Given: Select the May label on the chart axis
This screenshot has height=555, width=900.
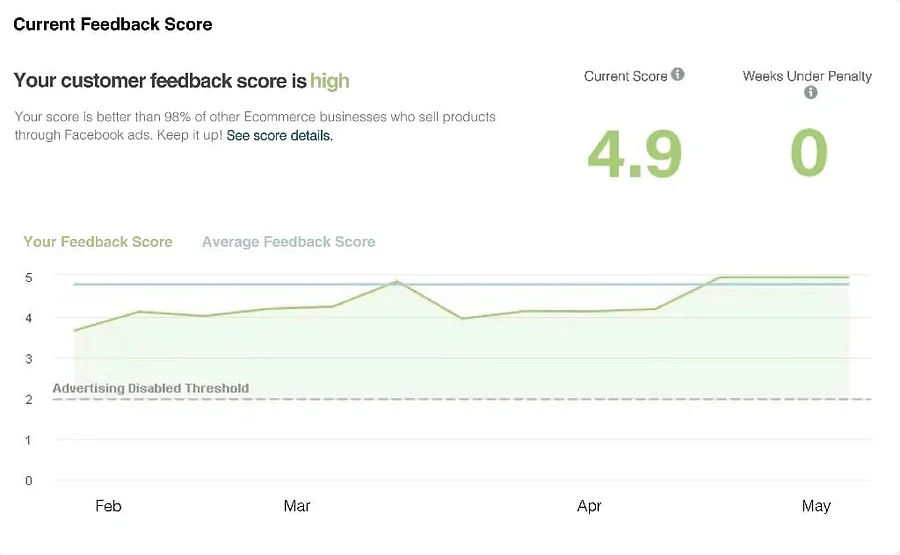Looking at the screenshot, I should [816, 506].
